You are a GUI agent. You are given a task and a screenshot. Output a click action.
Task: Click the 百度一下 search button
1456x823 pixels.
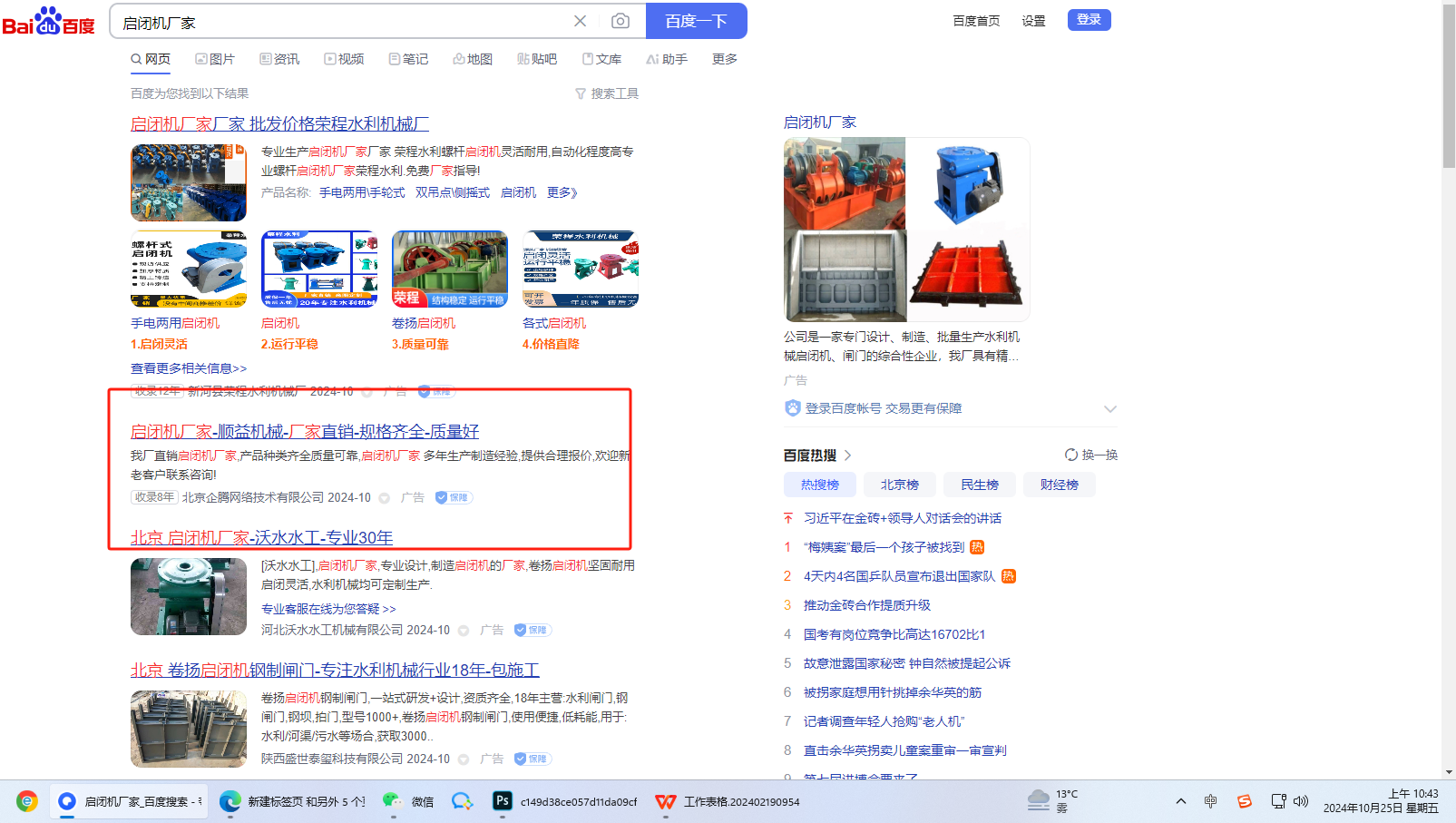pyautogui.click(x=696, y=21)
